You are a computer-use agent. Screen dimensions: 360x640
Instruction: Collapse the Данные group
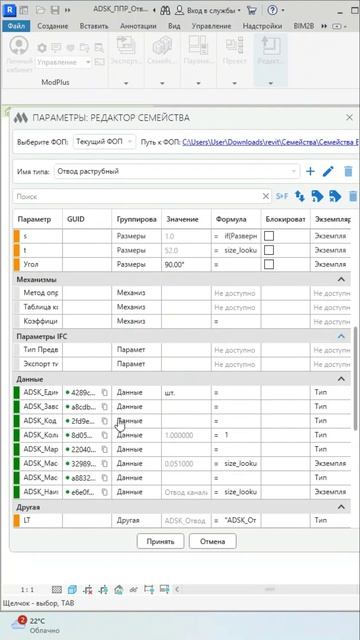(341, 379)
